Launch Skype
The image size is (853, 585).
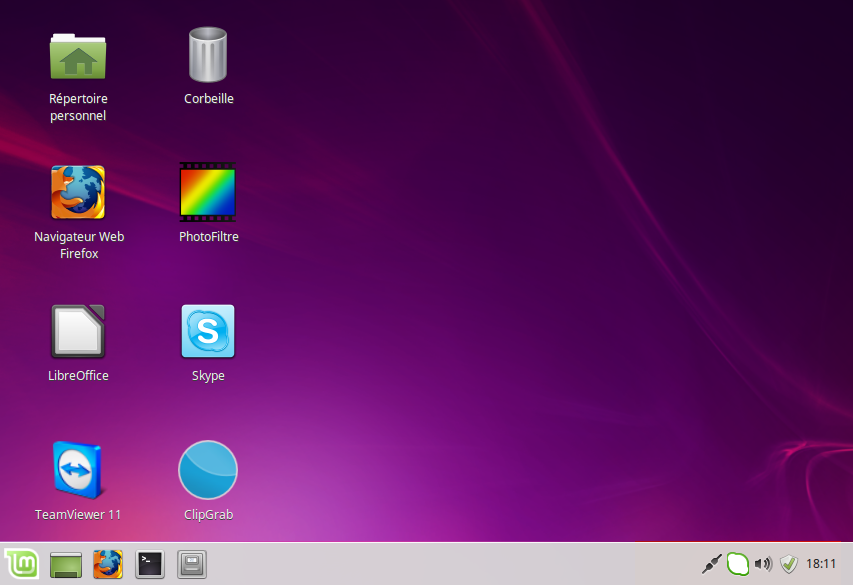[x=208, y=330]
